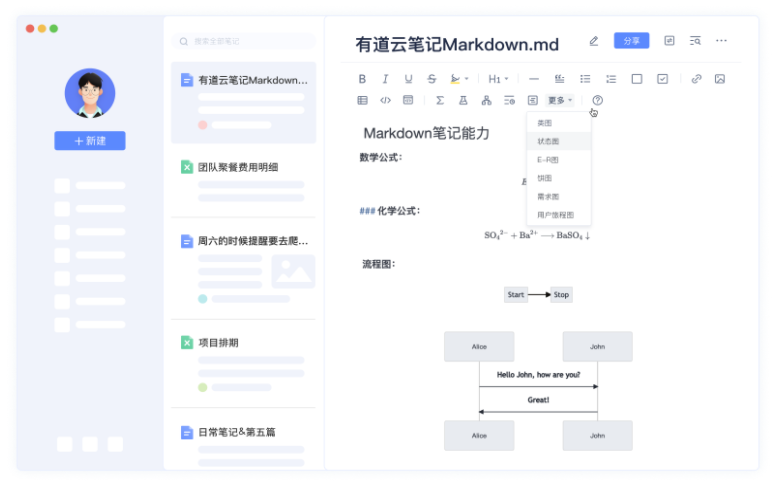Click the image thumbnail in the 周六 note
This screenshot has height=484, width=774.
pyautogui.click(x=293, y=271)
